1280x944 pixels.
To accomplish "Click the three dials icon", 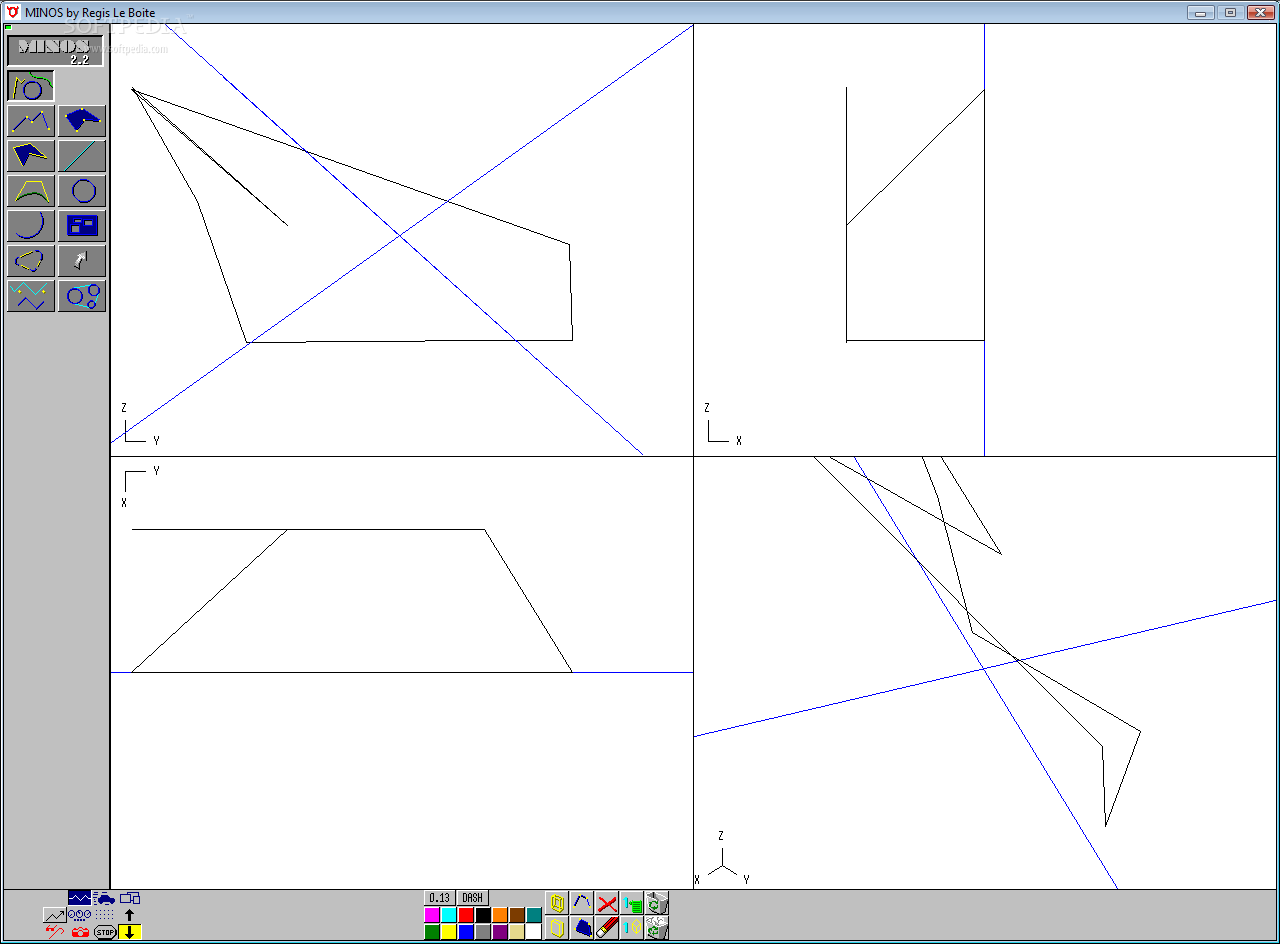I will tap(80, 915).
